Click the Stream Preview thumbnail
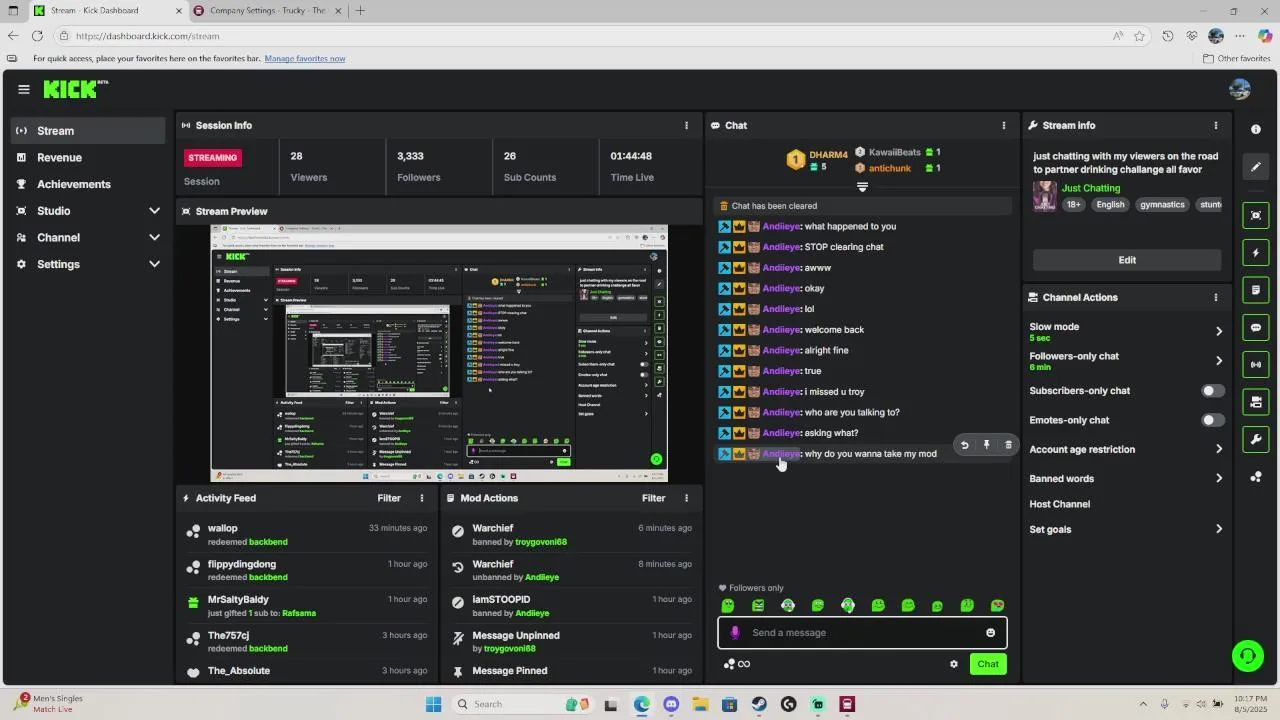 point(439,353)
